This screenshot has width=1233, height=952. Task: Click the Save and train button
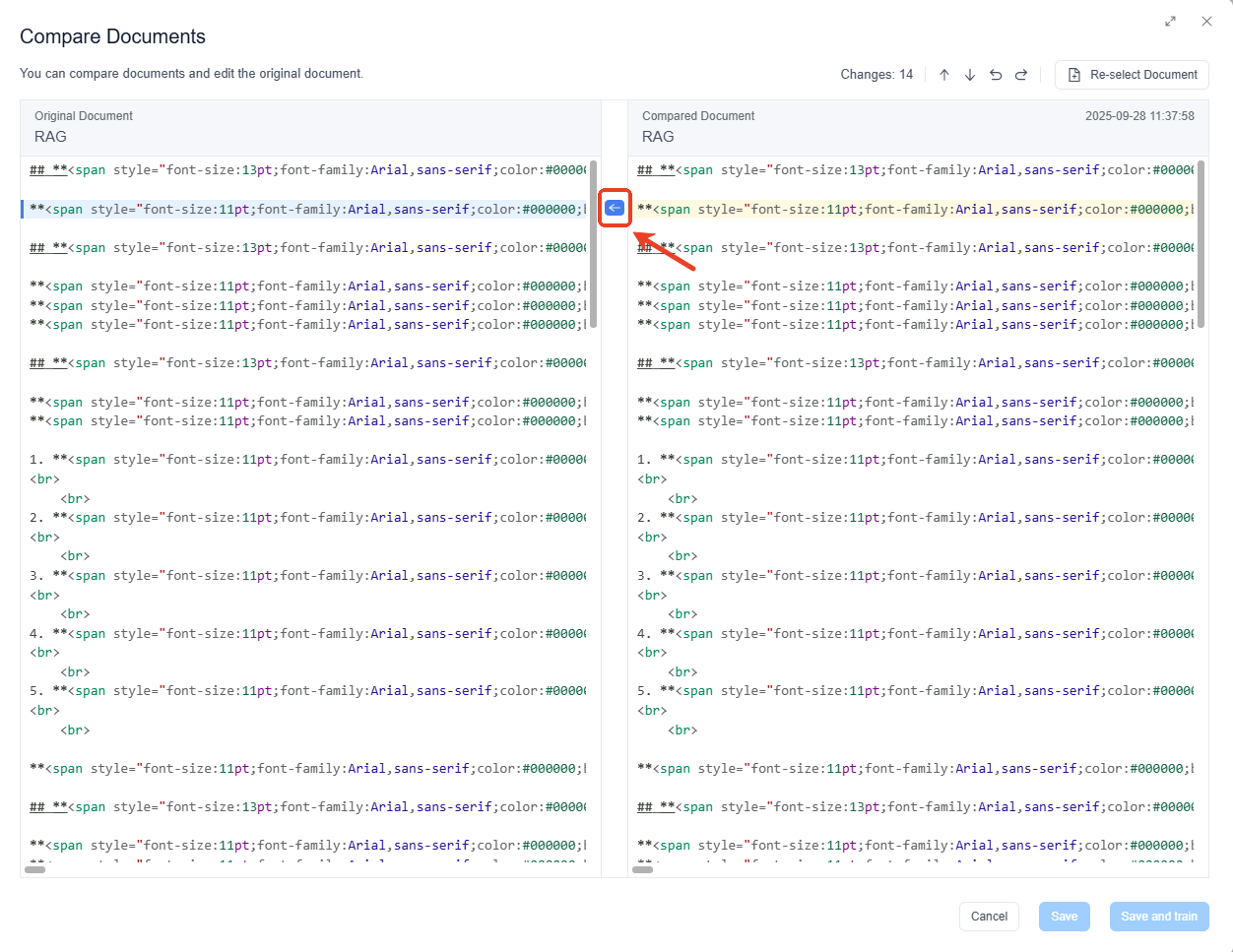(1158, 917)
